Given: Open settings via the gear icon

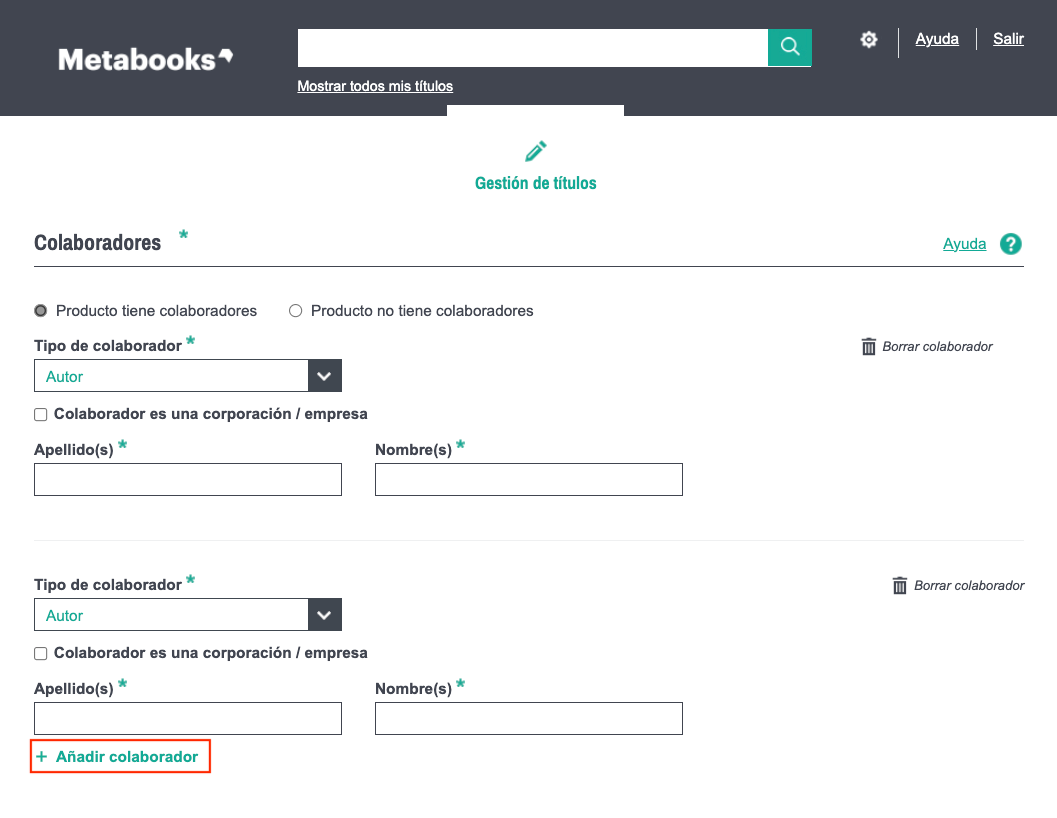Looking at the screenshot, I should click(x=869, y=40).
